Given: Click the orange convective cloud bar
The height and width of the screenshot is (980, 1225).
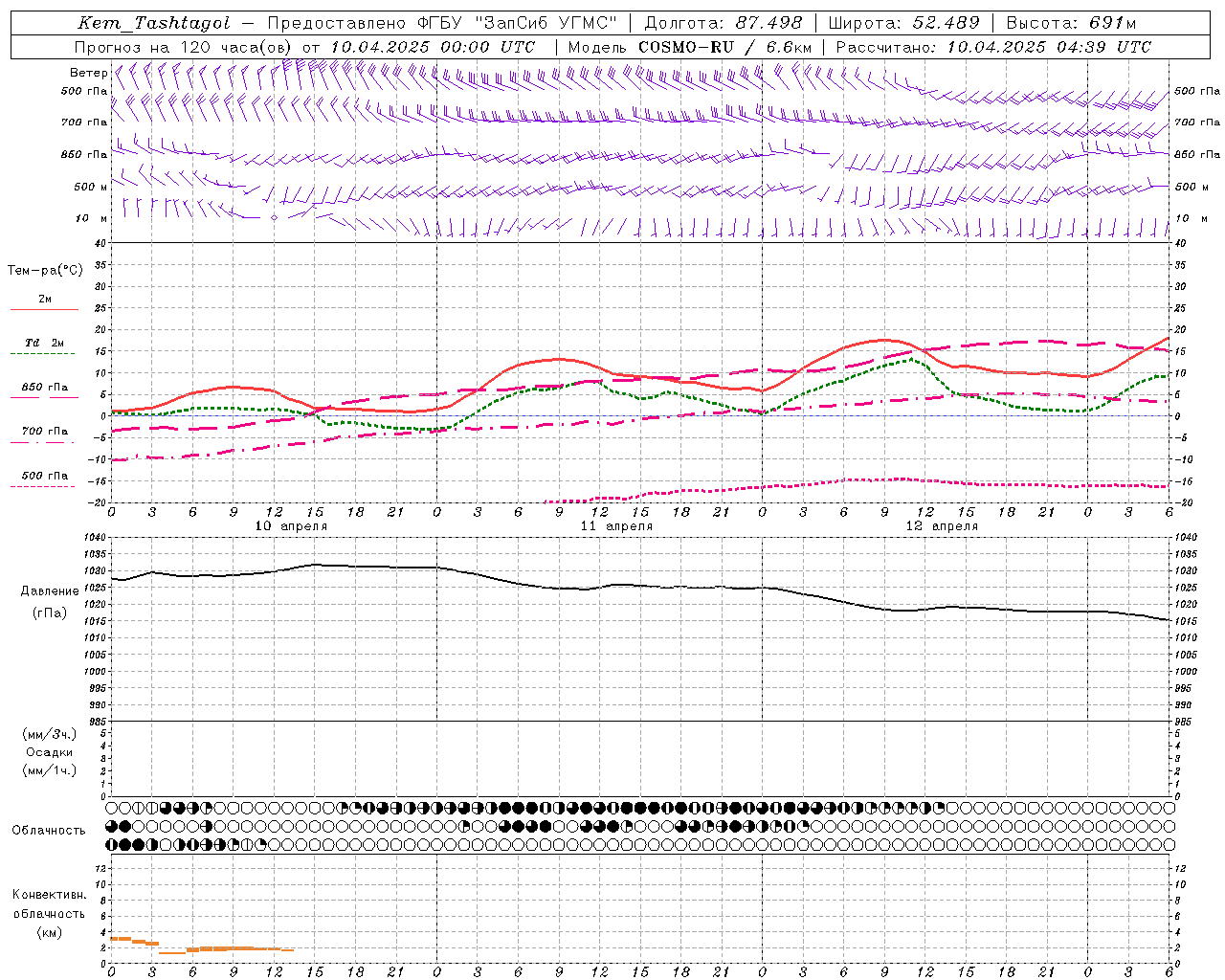Looking at the screenshot, I should (202, 947).
